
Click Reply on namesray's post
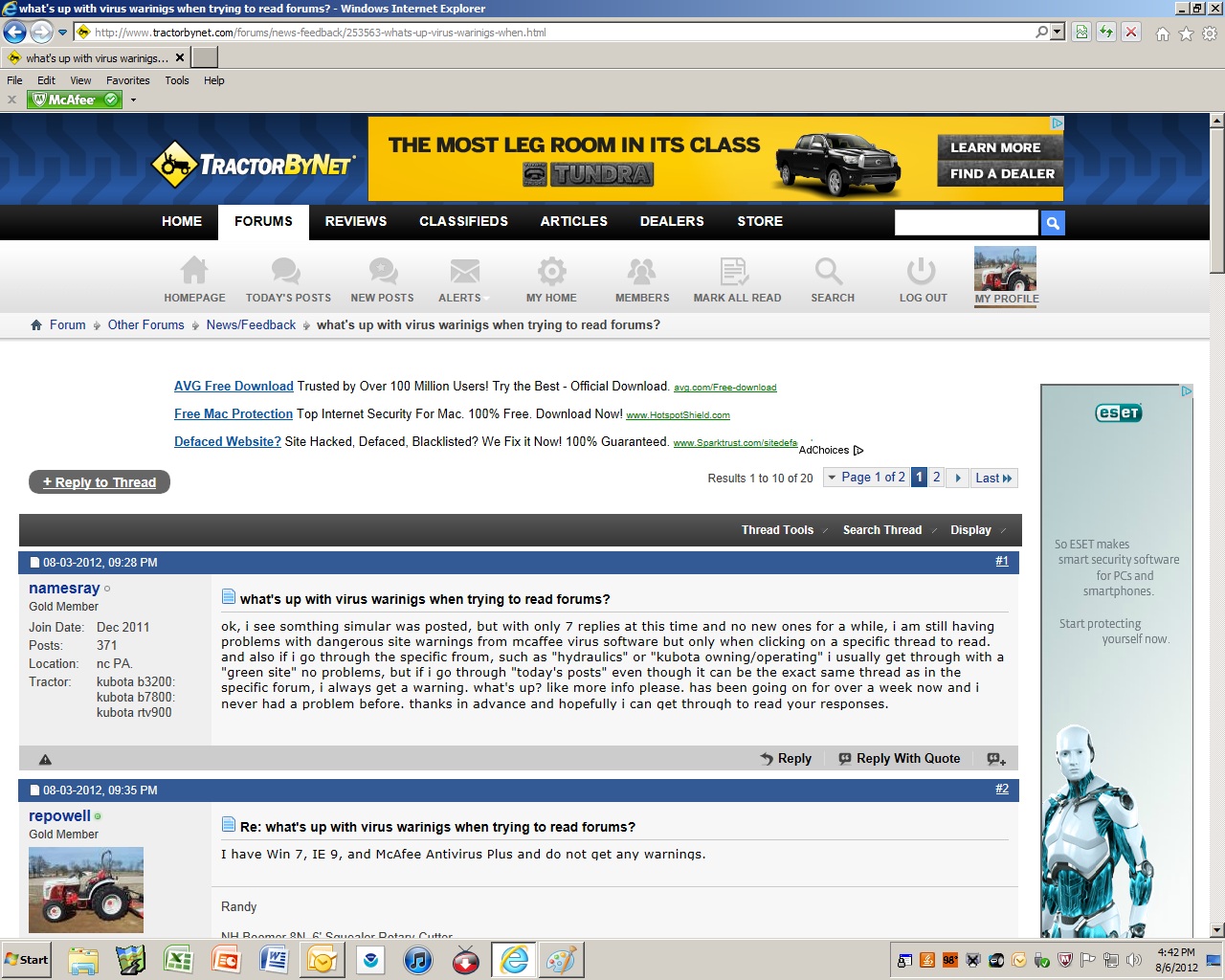click(x=786, y=759)
